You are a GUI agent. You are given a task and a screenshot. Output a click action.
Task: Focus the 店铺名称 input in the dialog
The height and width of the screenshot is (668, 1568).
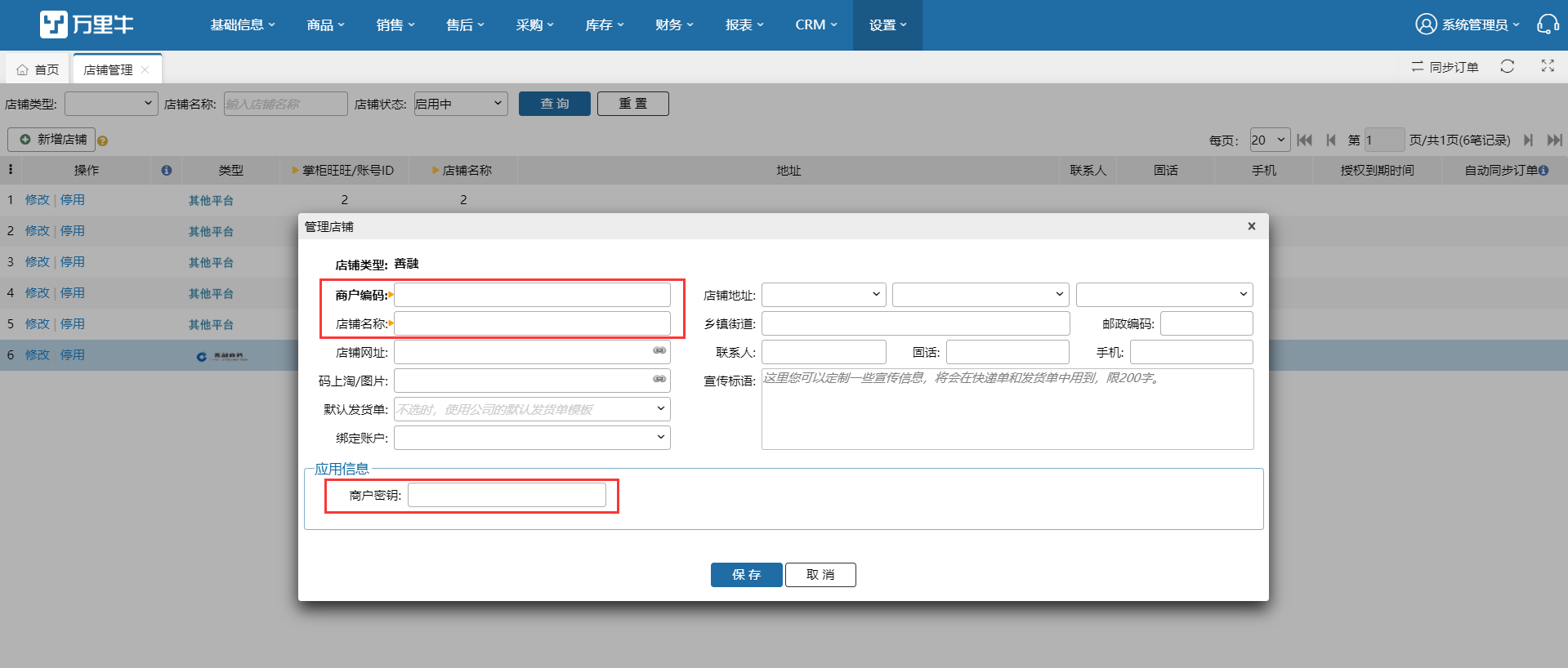(532, 323)
